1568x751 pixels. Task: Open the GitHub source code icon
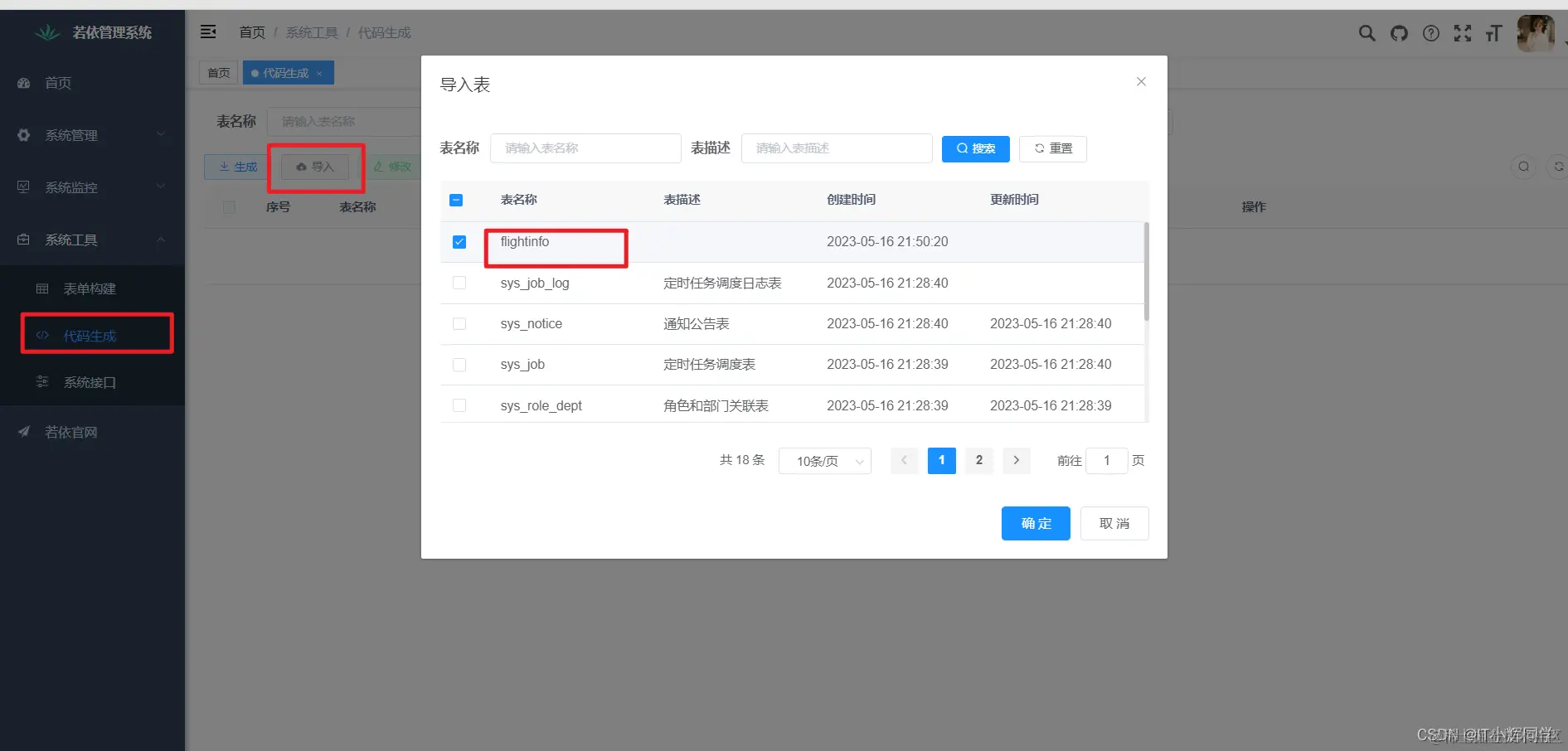(x=1398, y=33)
